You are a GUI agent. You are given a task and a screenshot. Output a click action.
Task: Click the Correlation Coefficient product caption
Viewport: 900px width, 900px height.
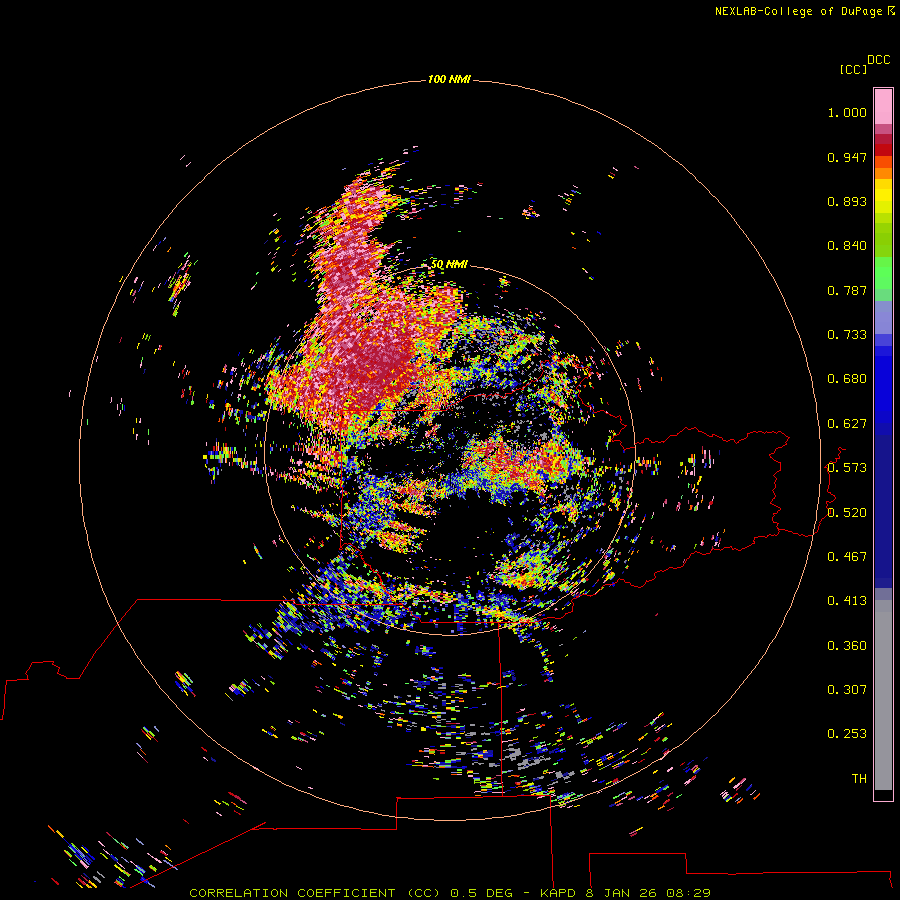coord(449,893)
